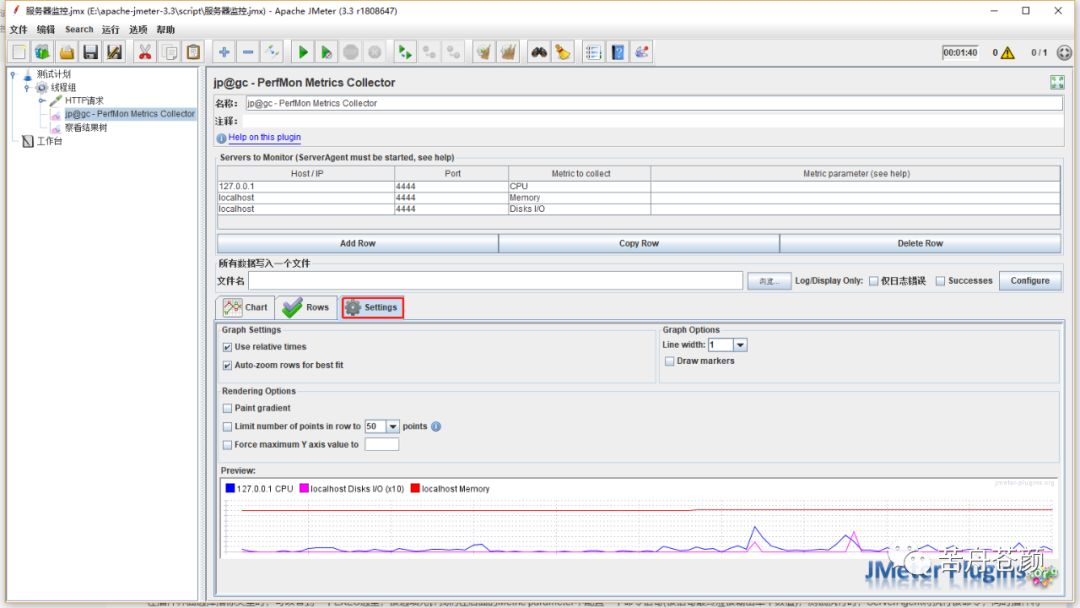Click the broom Reset Search icon
This screenshot has height=608, width=1080.
[563, 52]
